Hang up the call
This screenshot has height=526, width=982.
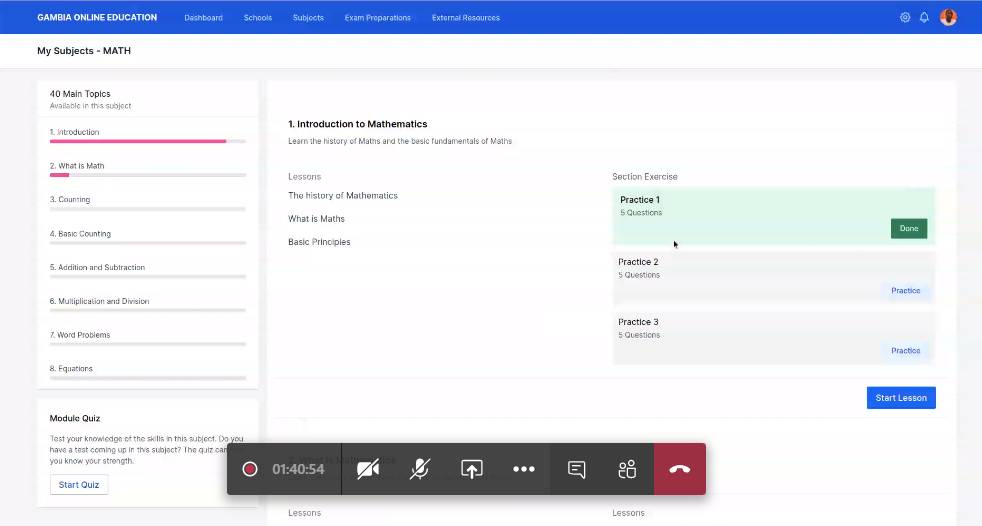pyautogui.click(x=680, y=469)
